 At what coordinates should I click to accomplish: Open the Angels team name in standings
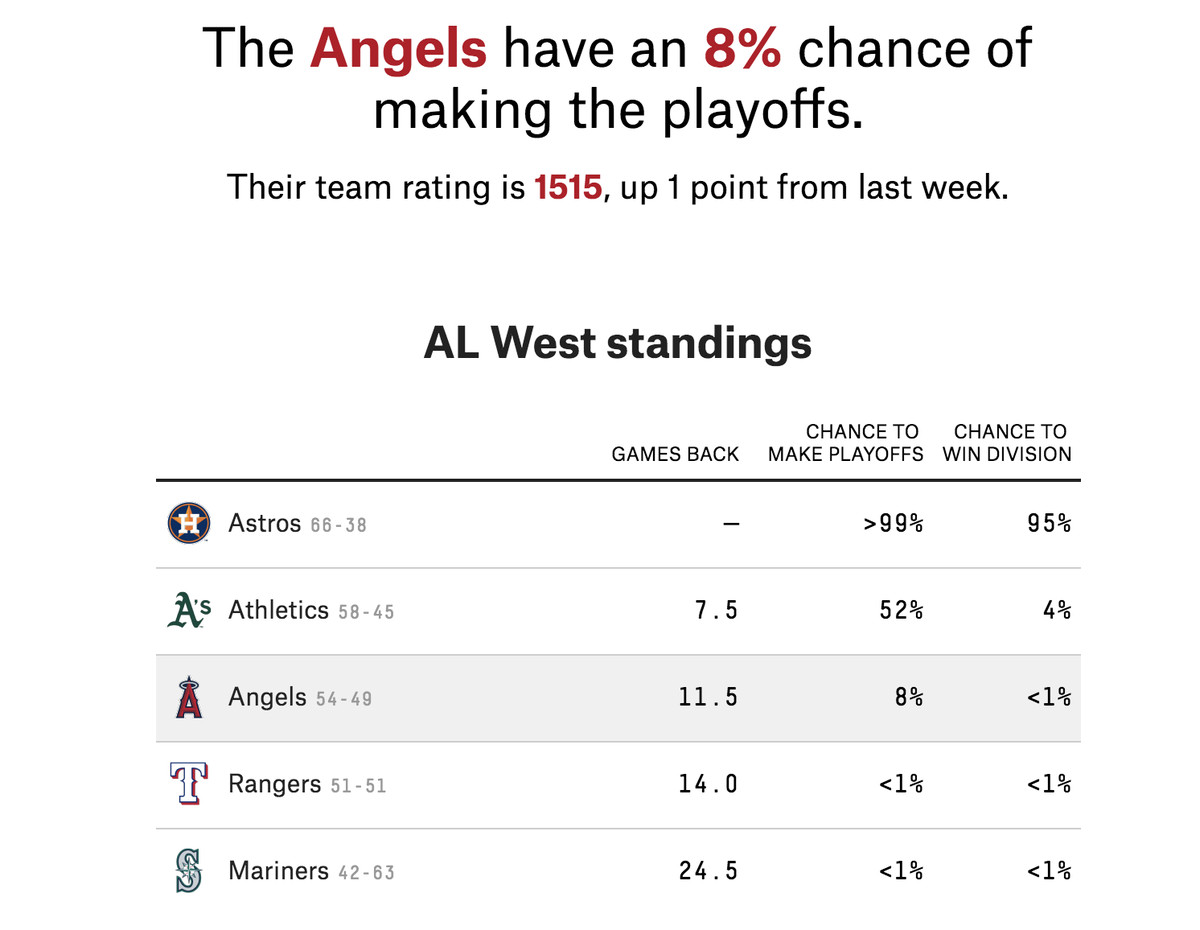tap(267, 697)
